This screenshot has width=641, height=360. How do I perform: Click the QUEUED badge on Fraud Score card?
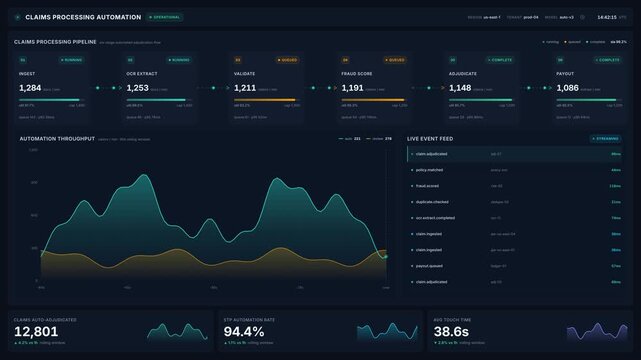click(395, 60)
